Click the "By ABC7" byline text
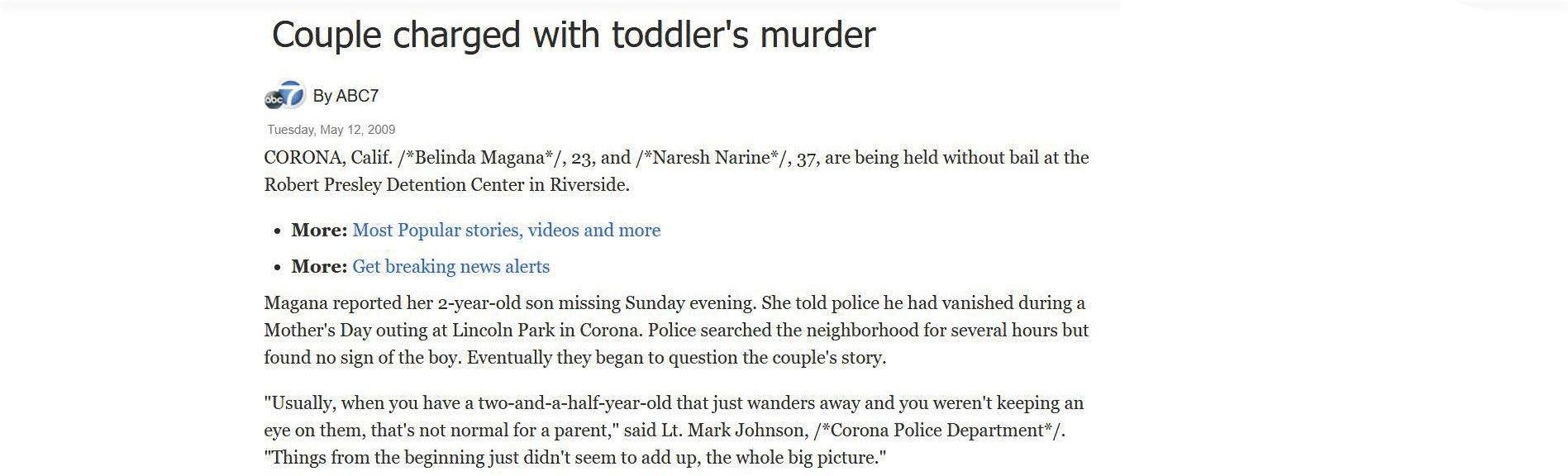The height and width of the screenshot is (476, 1568). tap(346, 96)
